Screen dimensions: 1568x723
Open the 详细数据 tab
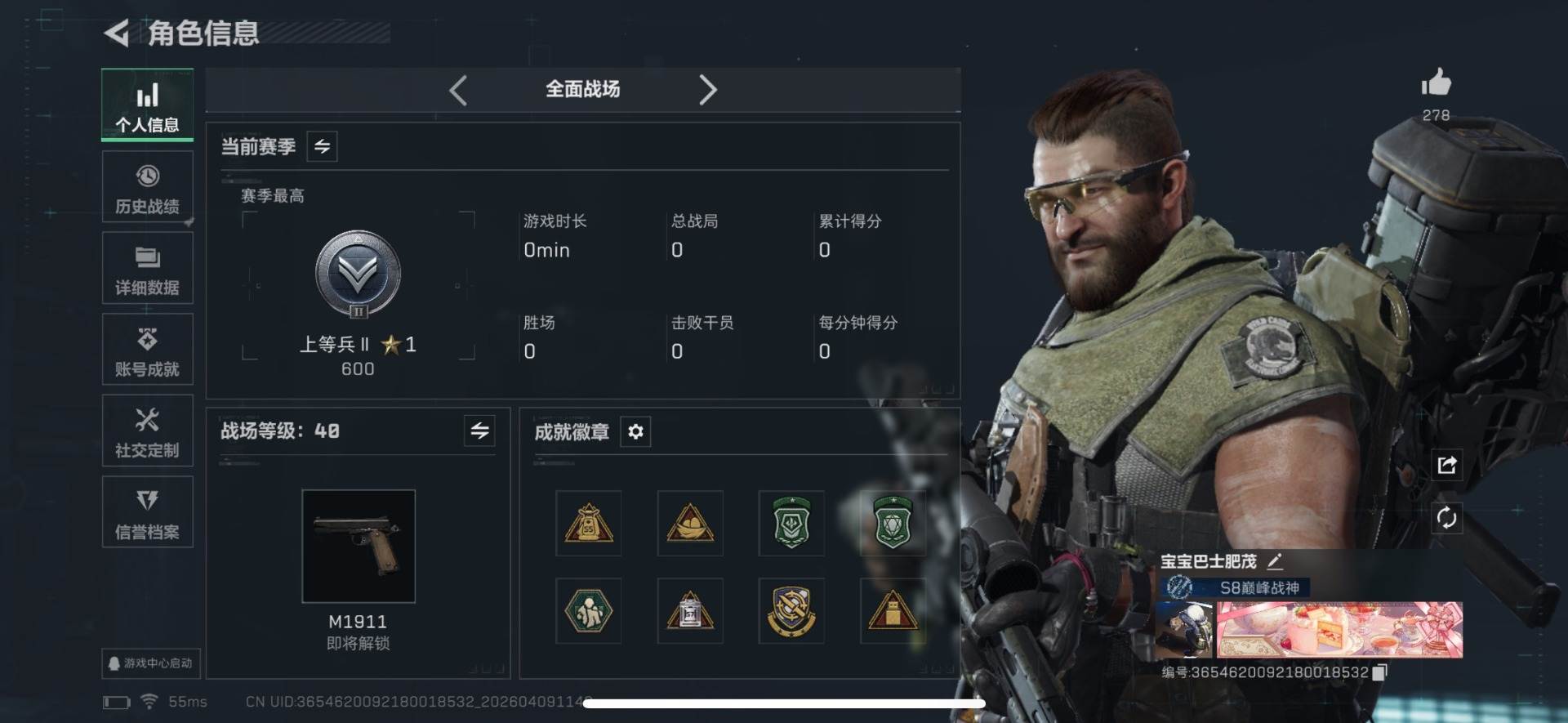(148, 268)
